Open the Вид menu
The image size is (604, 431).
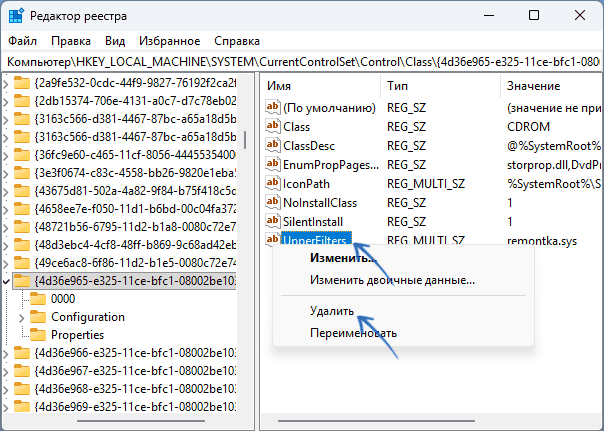115,41
